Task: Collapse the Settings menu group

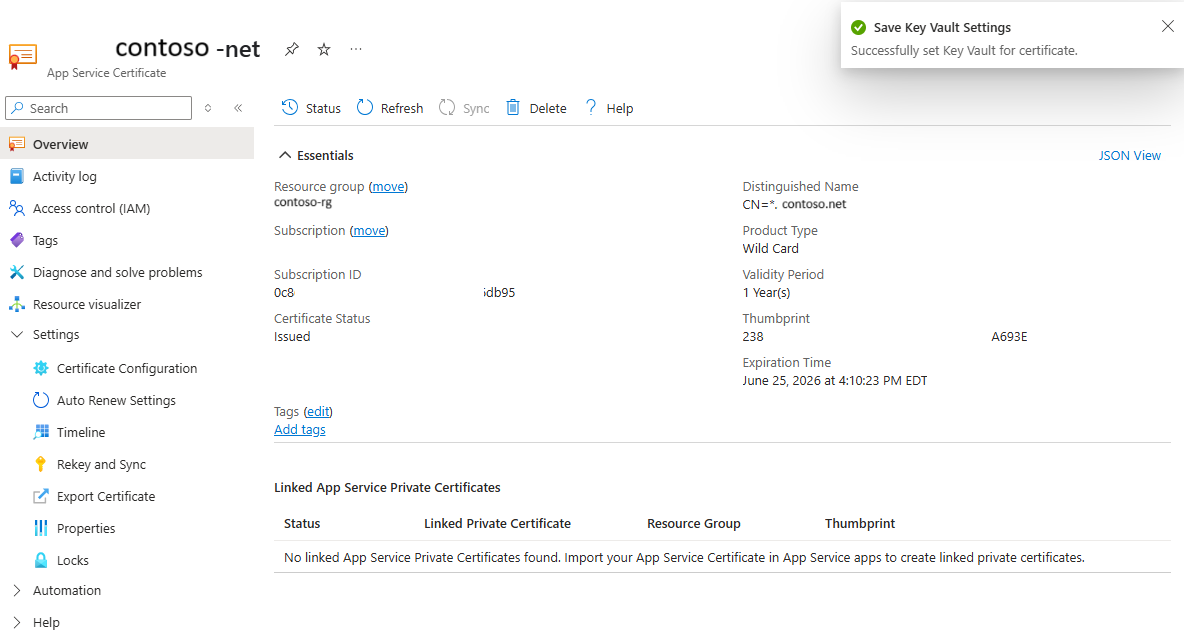Action: [x=16, y=335]
